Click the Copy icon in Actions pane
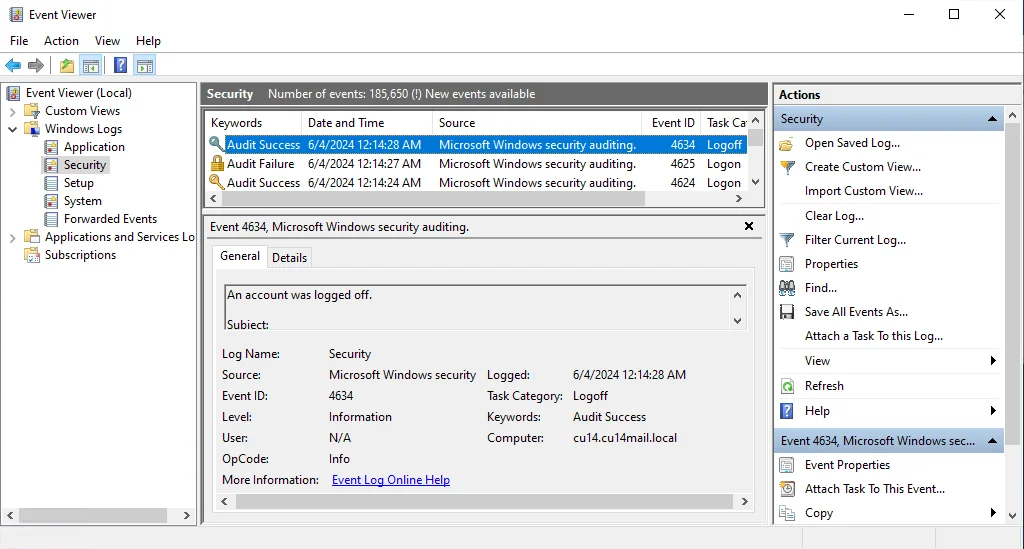This screenshot has width=1024, height=549. click(788, 513)
